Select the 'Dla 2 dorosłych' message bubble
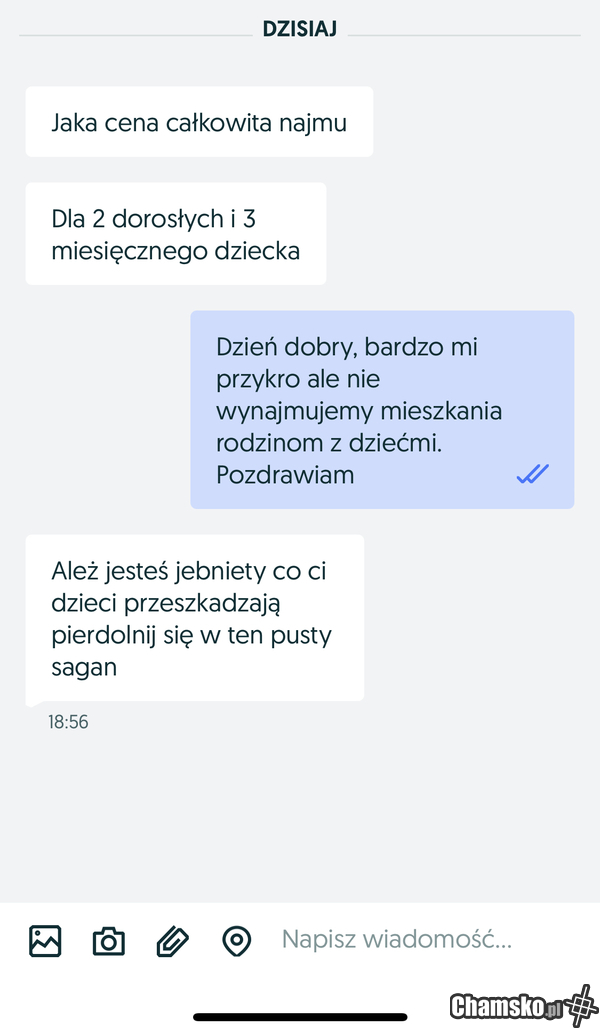 (176, 234)
